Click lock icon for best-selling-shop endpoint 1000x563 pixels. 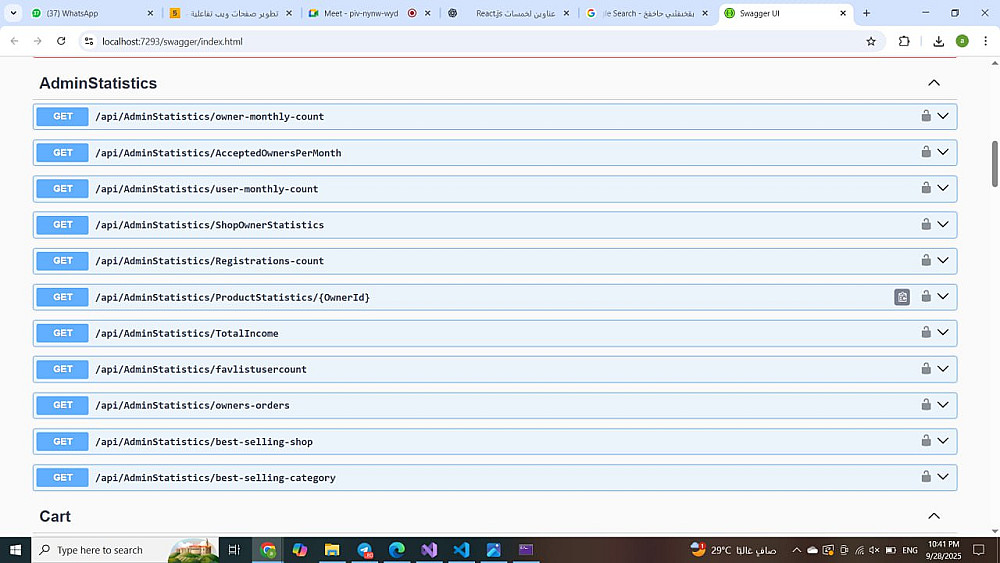pos(925,441)
